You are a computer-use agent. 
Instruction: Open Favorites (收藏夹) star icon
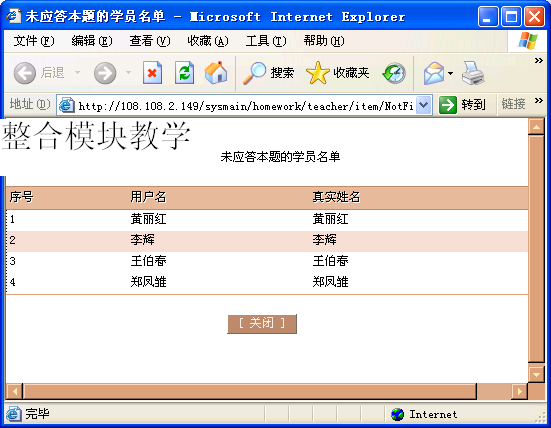[x=317, y=73]
